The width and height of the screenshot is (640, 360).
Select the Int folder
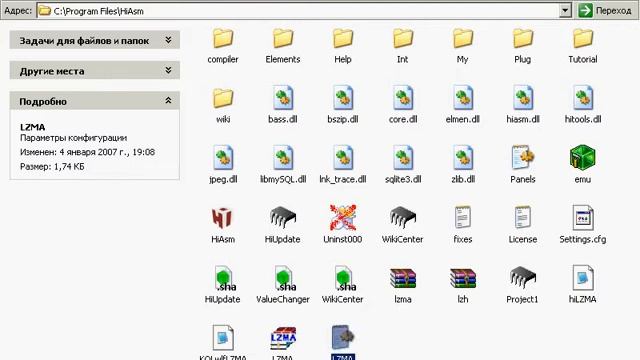coord(402,46)
